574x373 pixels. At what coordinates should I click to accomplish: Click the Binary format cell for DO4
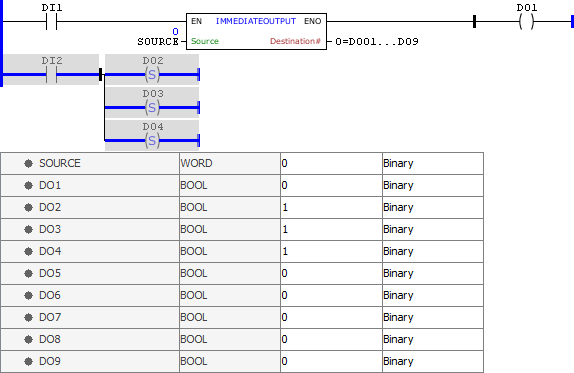[433, 251]
